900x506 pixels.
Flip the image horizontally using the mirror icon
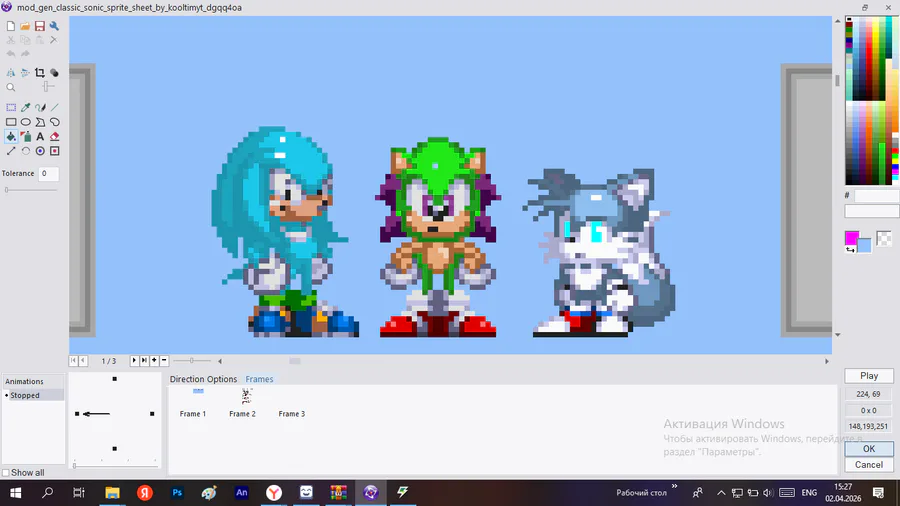click(11, 73)
